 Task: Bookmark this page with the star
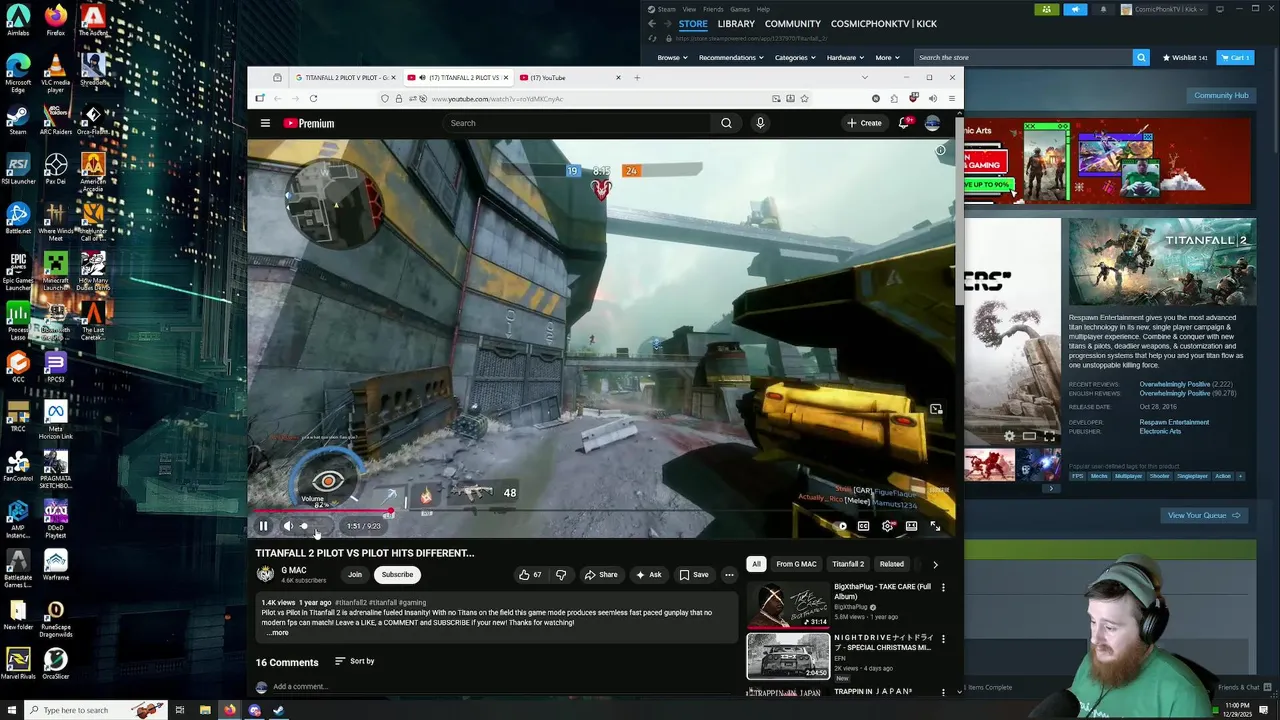point(804,99)
